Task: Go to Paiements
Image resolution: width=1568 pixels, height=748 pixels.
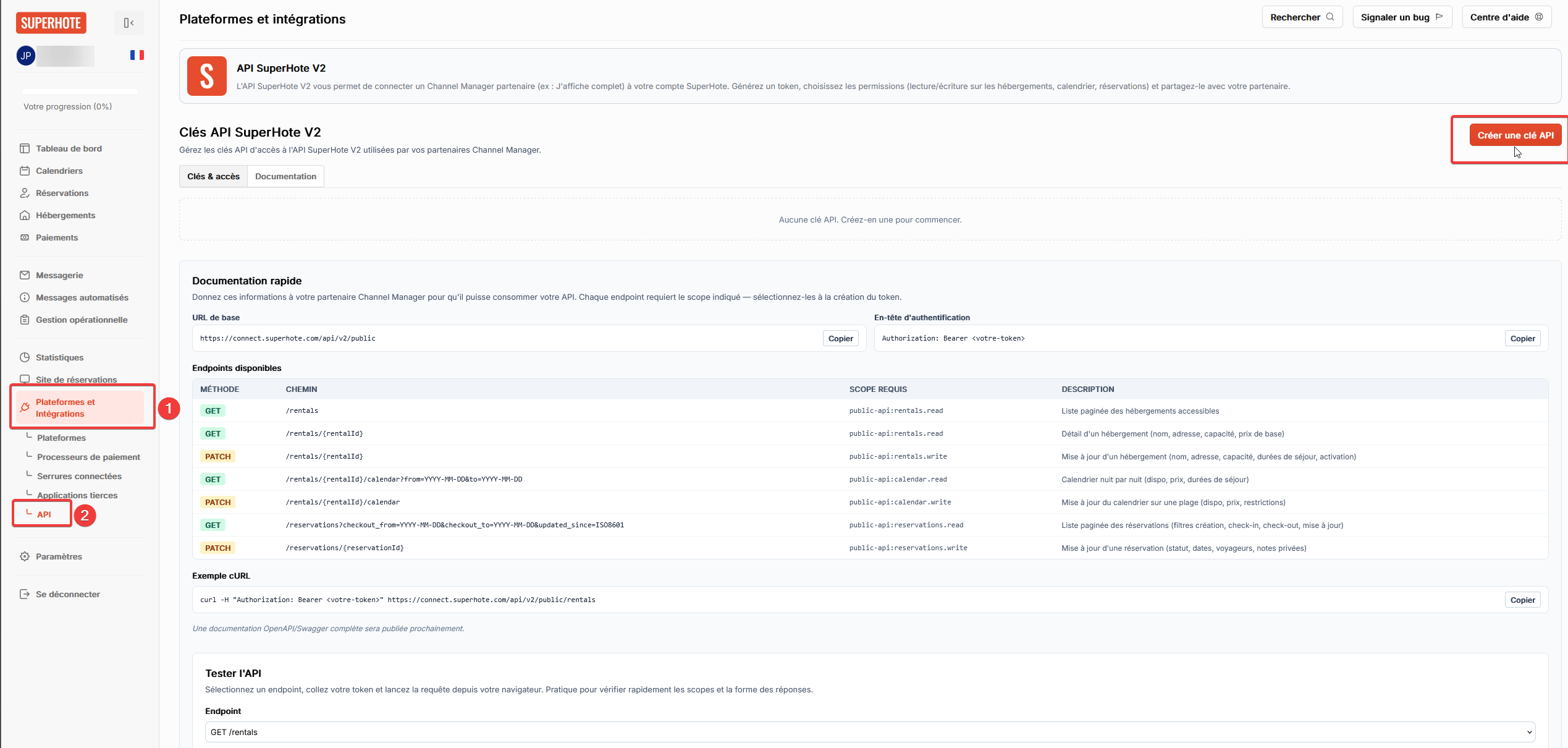Action: click(x=57, y=237)
